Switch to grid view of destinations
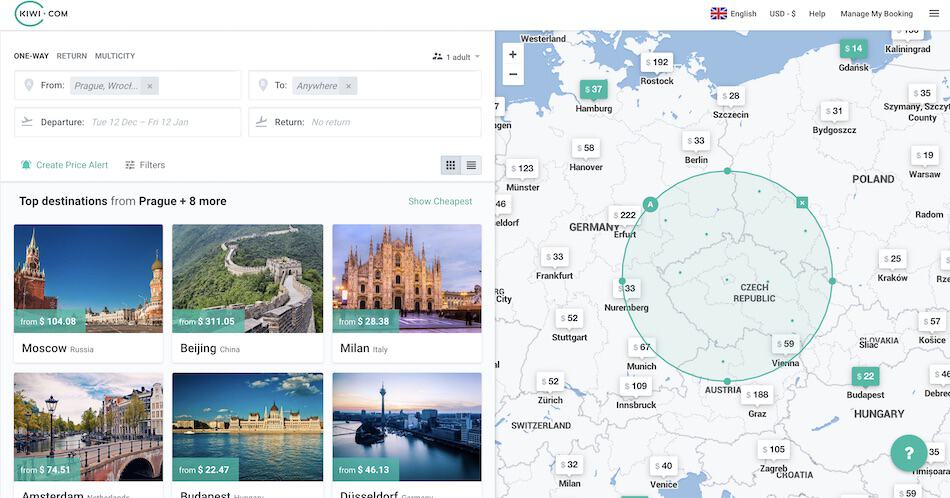The width and height of the screenshot is (950, 498). click(x=451, y=165)
